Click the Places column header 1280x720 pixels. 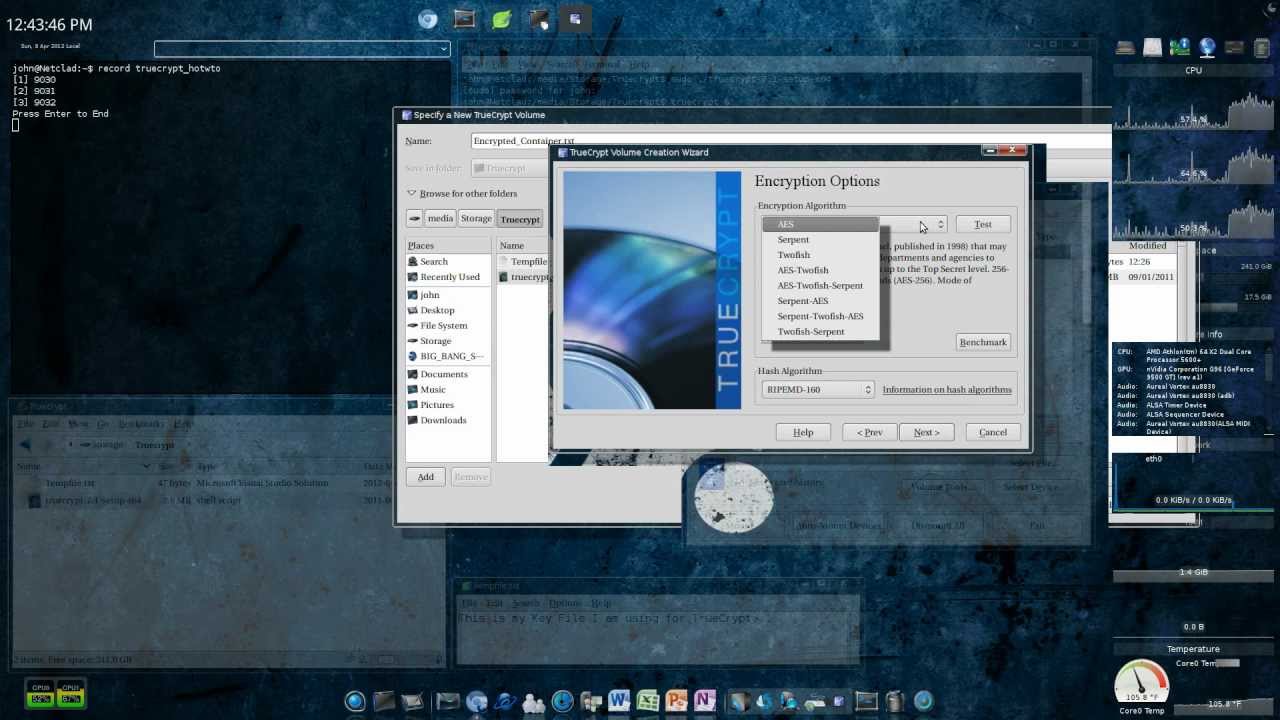coord(448,245)
